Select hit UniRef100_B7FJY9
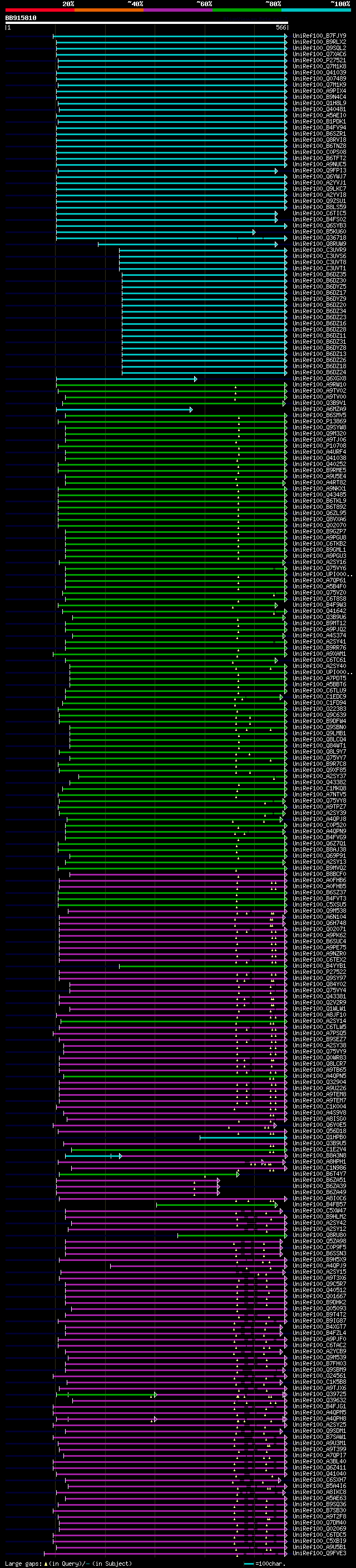The width and height of the screenshot is (356, 1568). tap(319, 36)
